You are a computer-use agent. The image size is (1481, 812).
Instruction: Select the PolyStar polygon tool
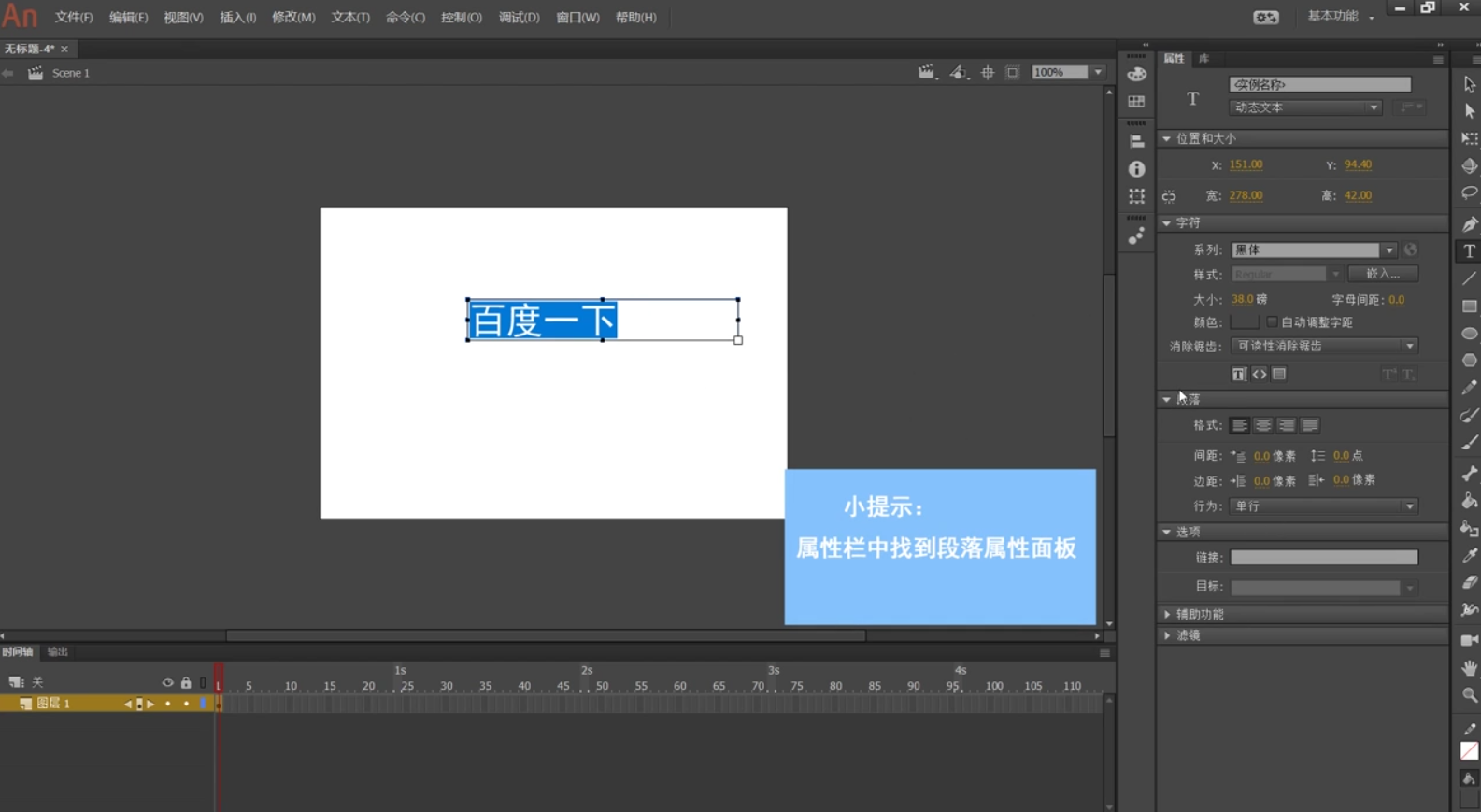(1469, 360)
